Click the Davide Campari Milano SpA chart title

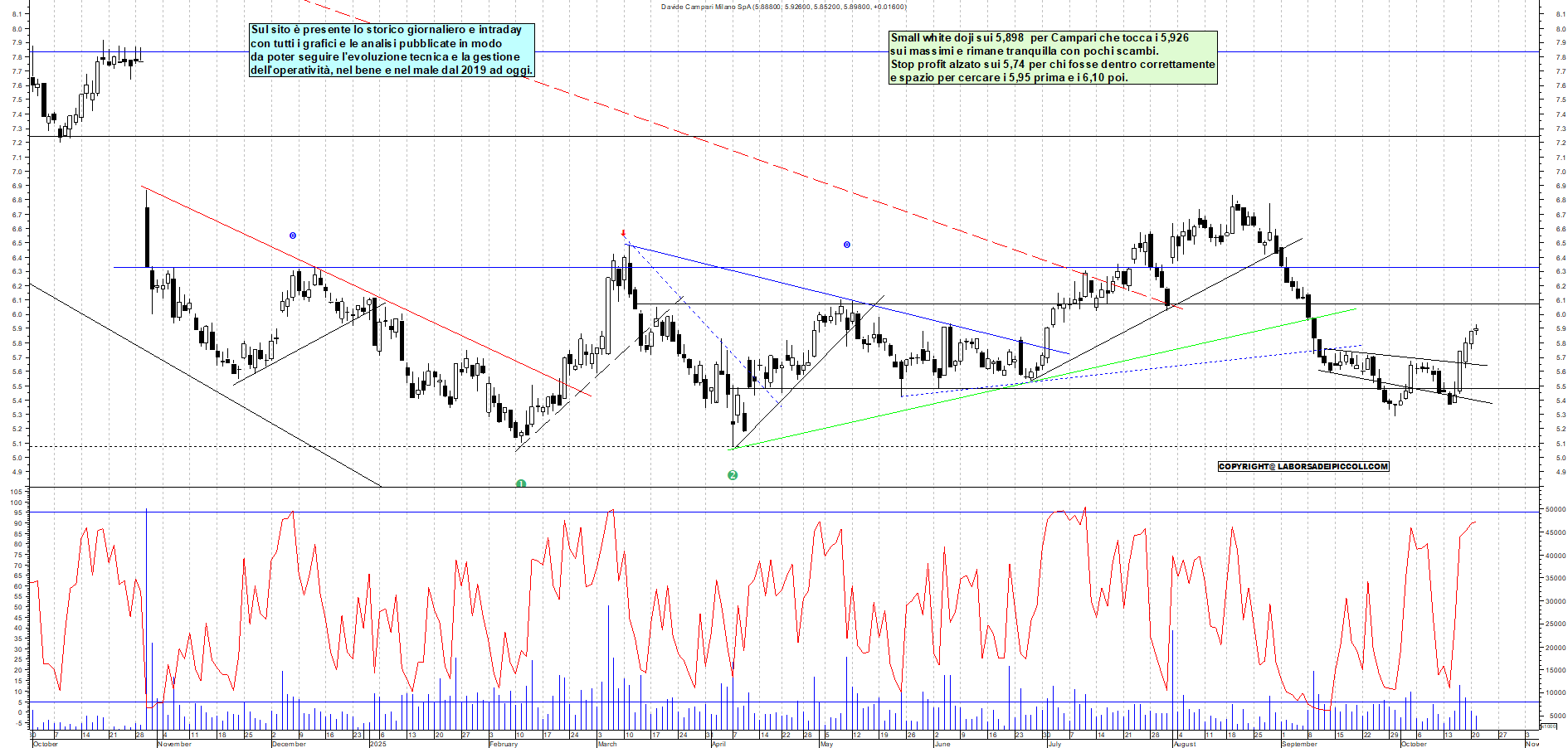(x=783, y=7)
